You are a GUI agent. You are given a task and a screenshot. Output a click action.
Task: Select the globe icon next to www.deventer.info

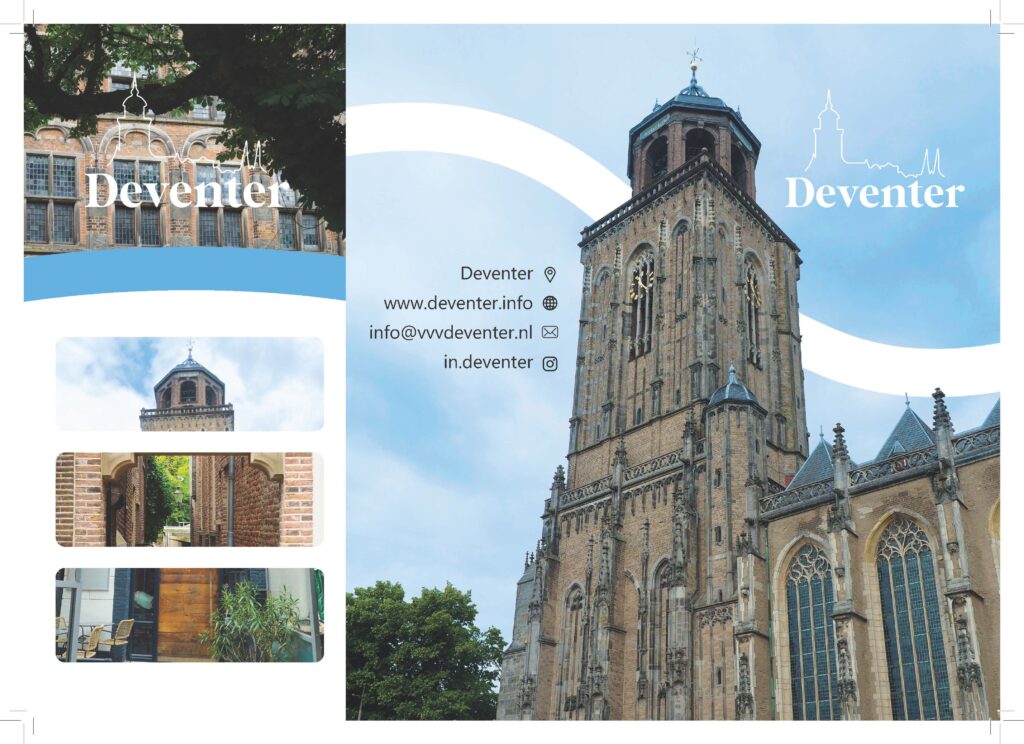(x=551, y=303)
